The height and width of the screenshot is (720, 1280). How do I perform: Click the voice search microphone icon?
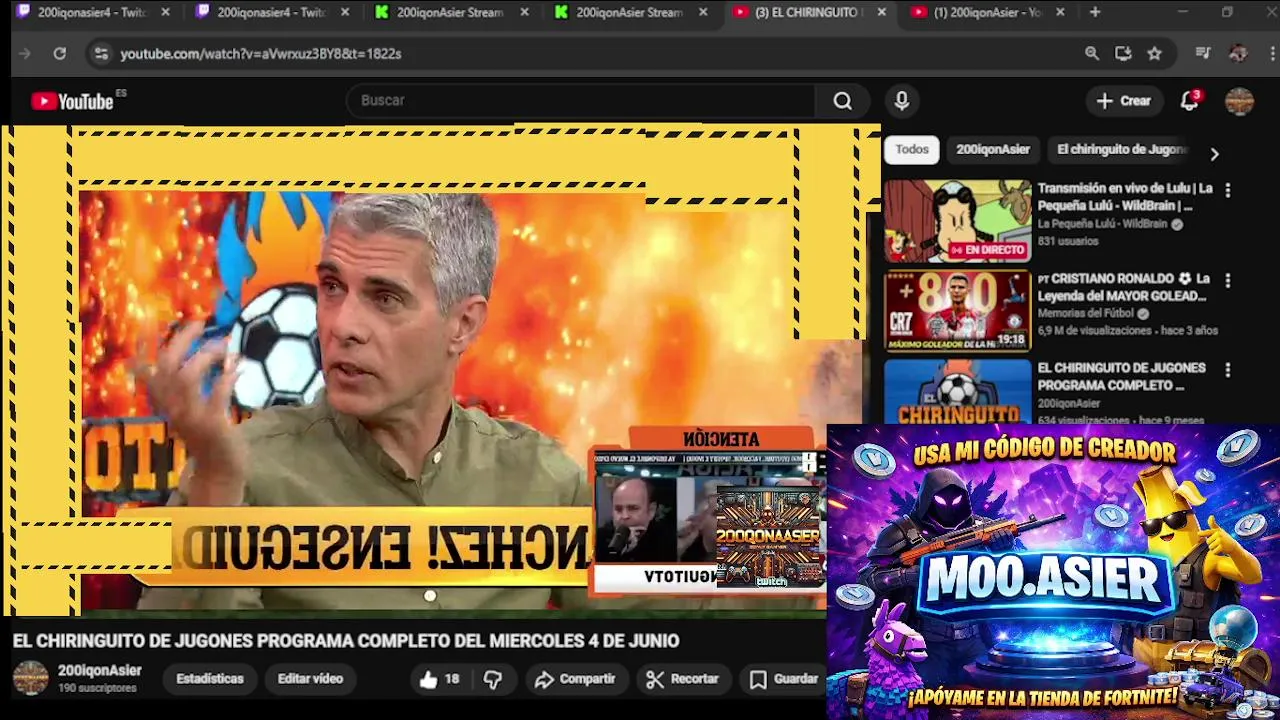click(x=901, y=101)
